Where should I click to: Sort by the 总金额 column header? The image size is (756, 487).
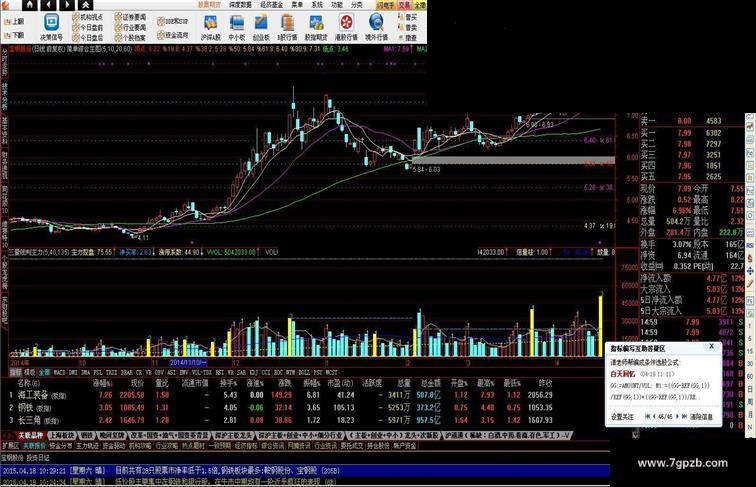coord(431,383)
